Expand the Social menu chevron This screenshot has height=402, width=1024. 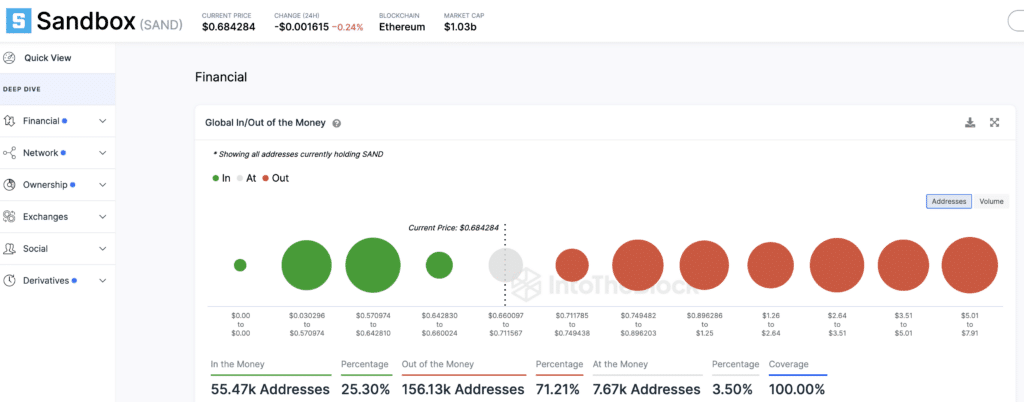pos(103,249)
